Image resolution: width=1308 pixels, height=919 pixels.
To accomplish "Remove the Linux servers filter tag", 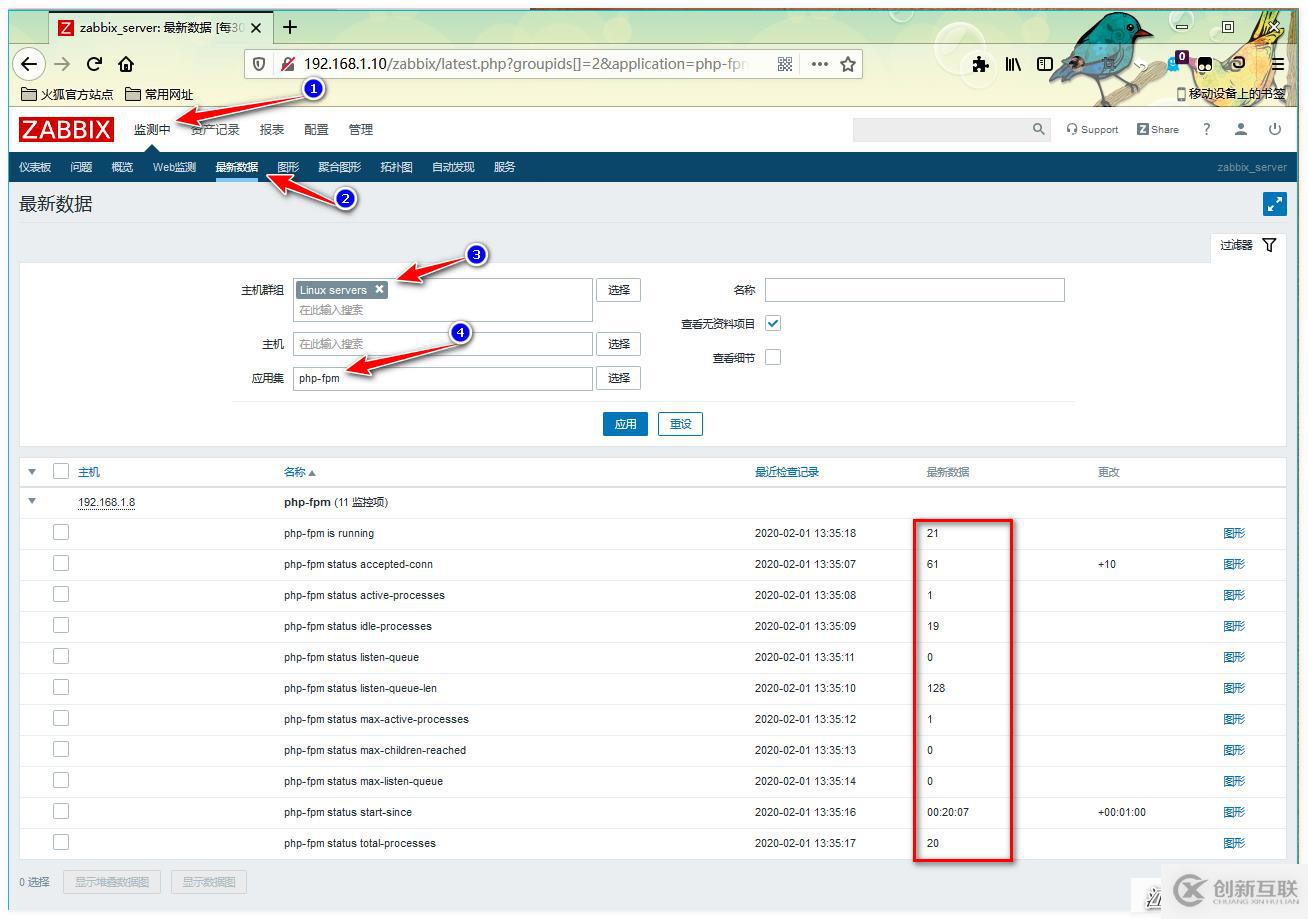I will pos(379,289).
